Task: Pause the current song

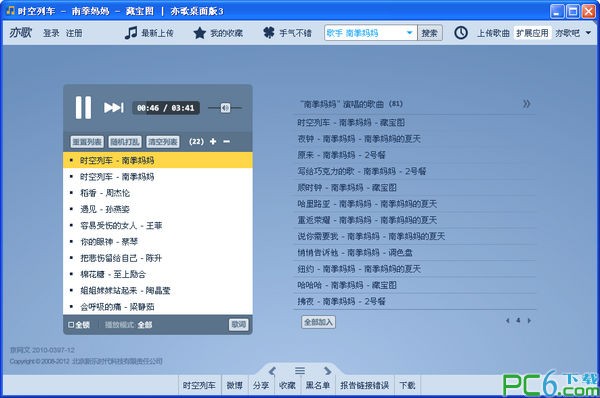Action: pos(83,108)
